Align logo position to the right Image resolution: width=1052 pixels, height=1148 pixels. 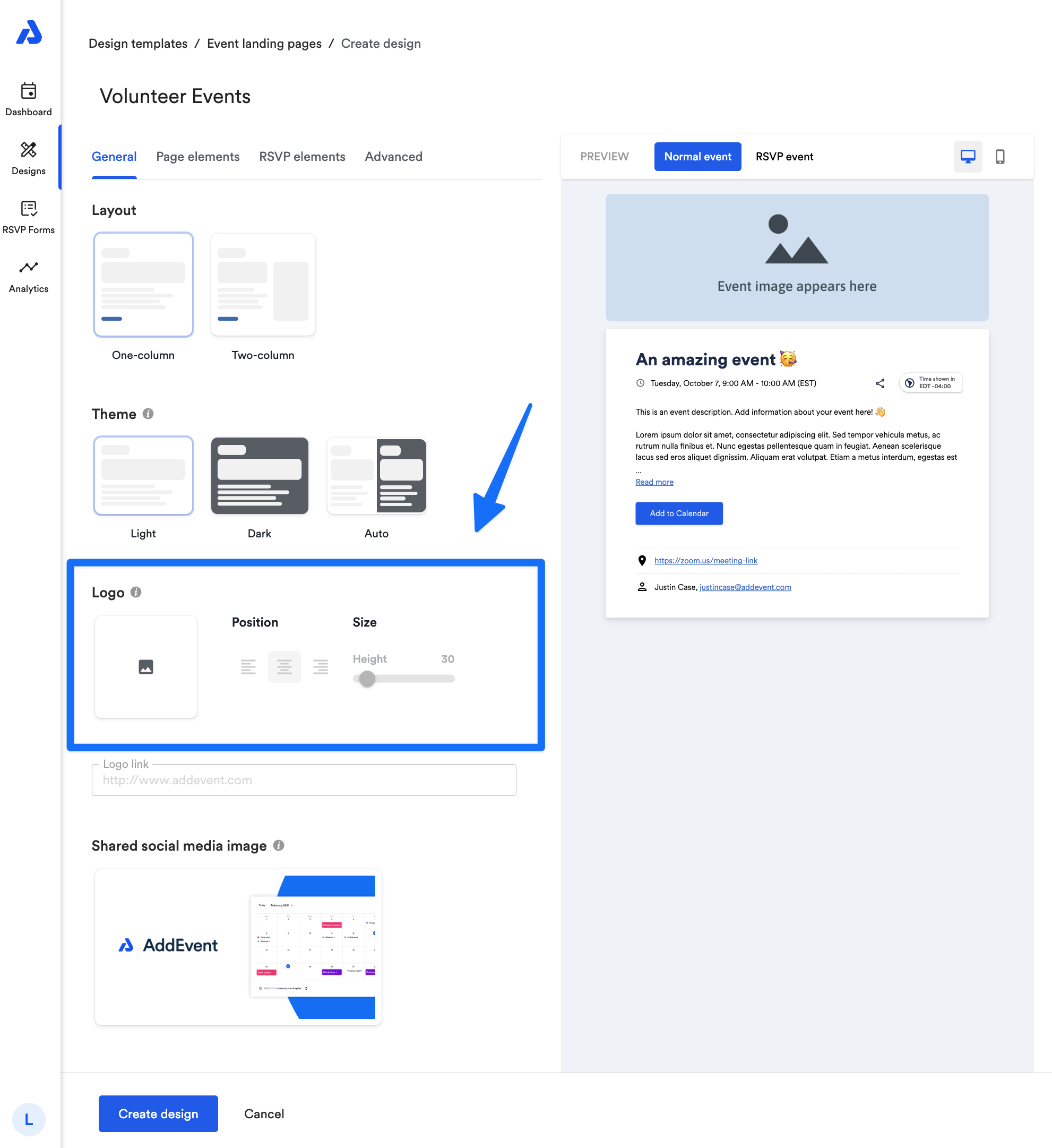click(321, 666)
